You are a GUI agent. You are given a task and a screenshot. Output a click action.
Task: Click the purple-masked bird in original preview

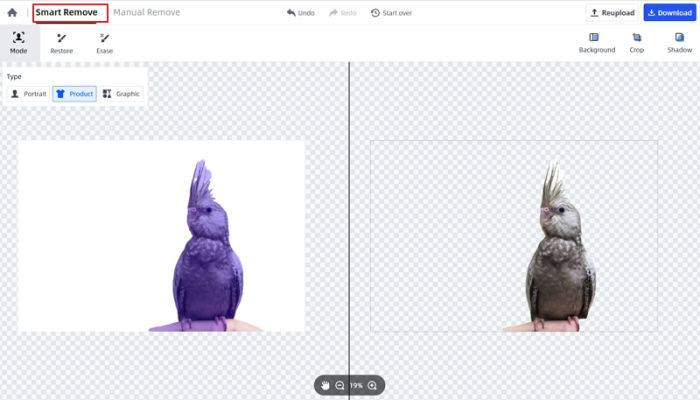tap(208, 246)
